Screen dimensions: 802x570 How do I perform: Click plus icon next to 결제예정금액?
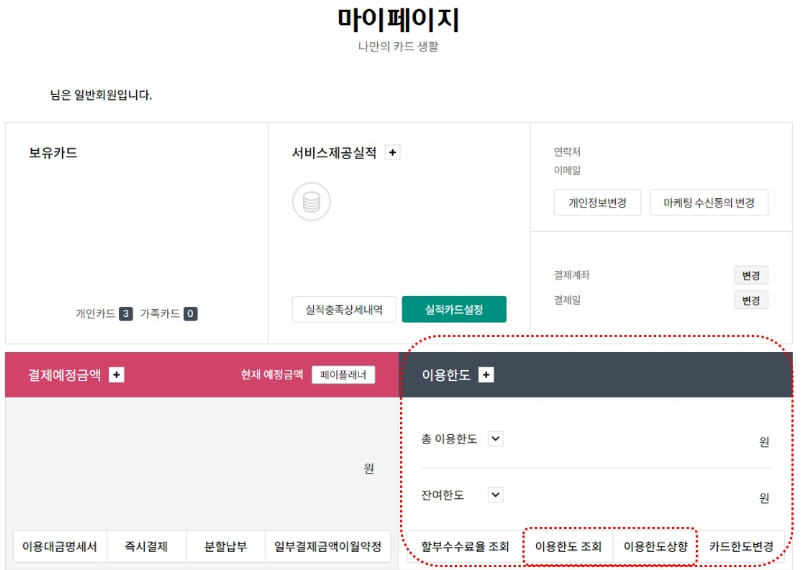tap(117, 375)
